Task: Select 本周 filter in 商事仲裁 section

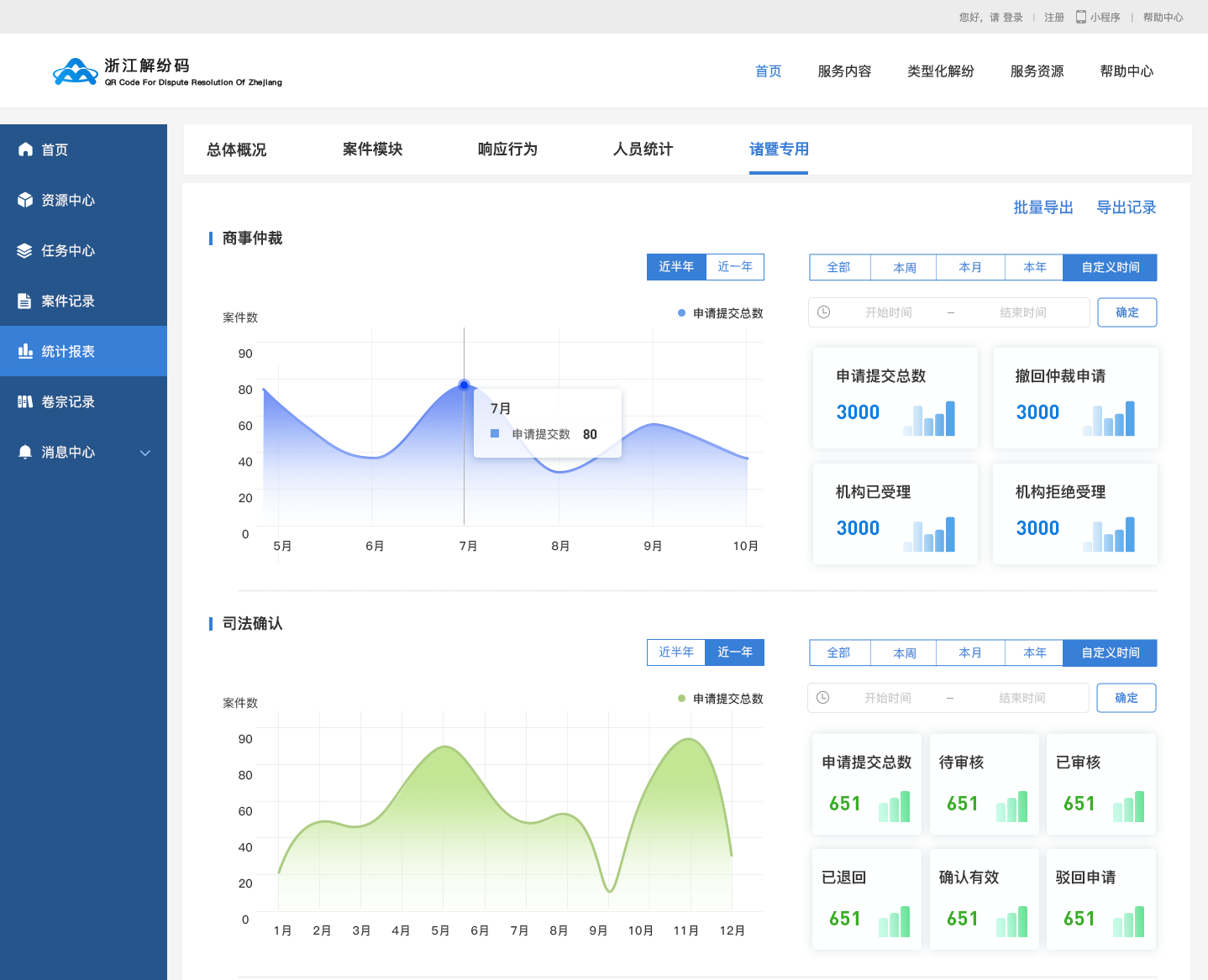Action: pyautogui.click(x=904, y=267)
